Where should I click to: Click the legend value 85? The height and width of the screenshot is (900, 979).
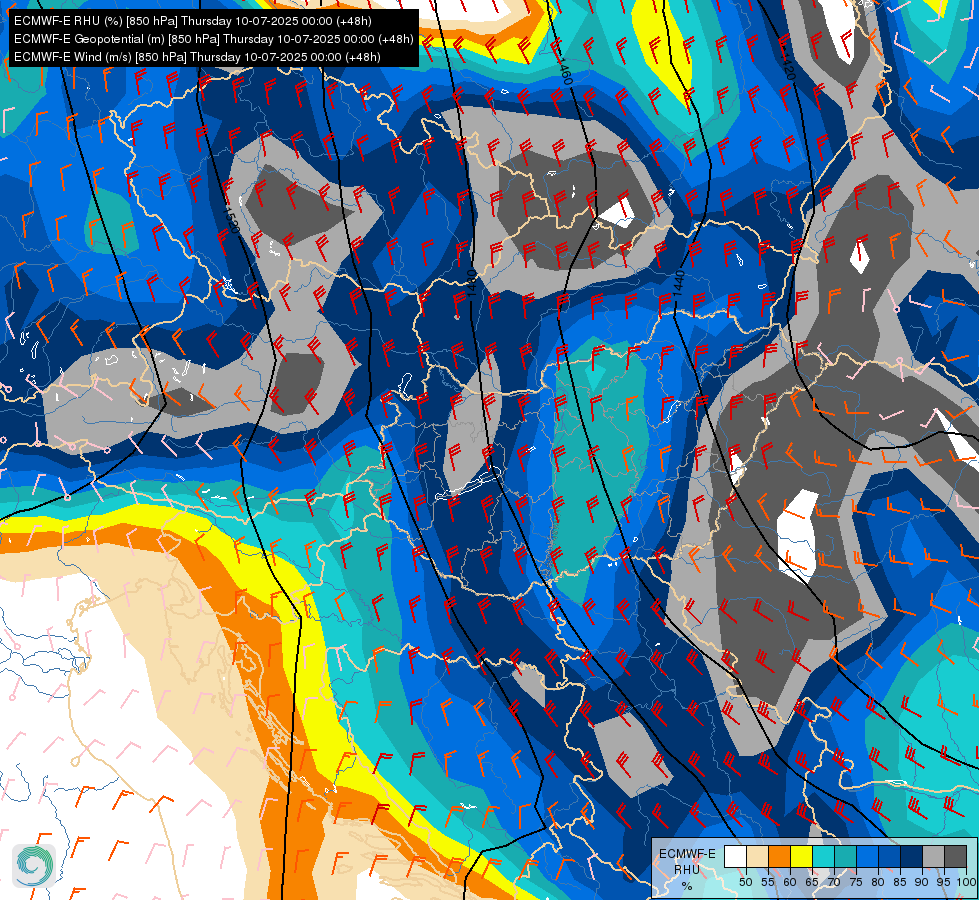[x=900, y=882]
